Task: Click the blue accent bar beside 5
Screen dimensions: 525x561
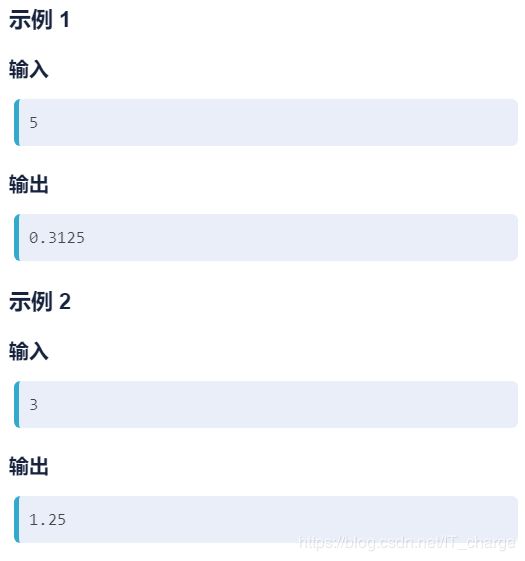Action: coord(16,122)
